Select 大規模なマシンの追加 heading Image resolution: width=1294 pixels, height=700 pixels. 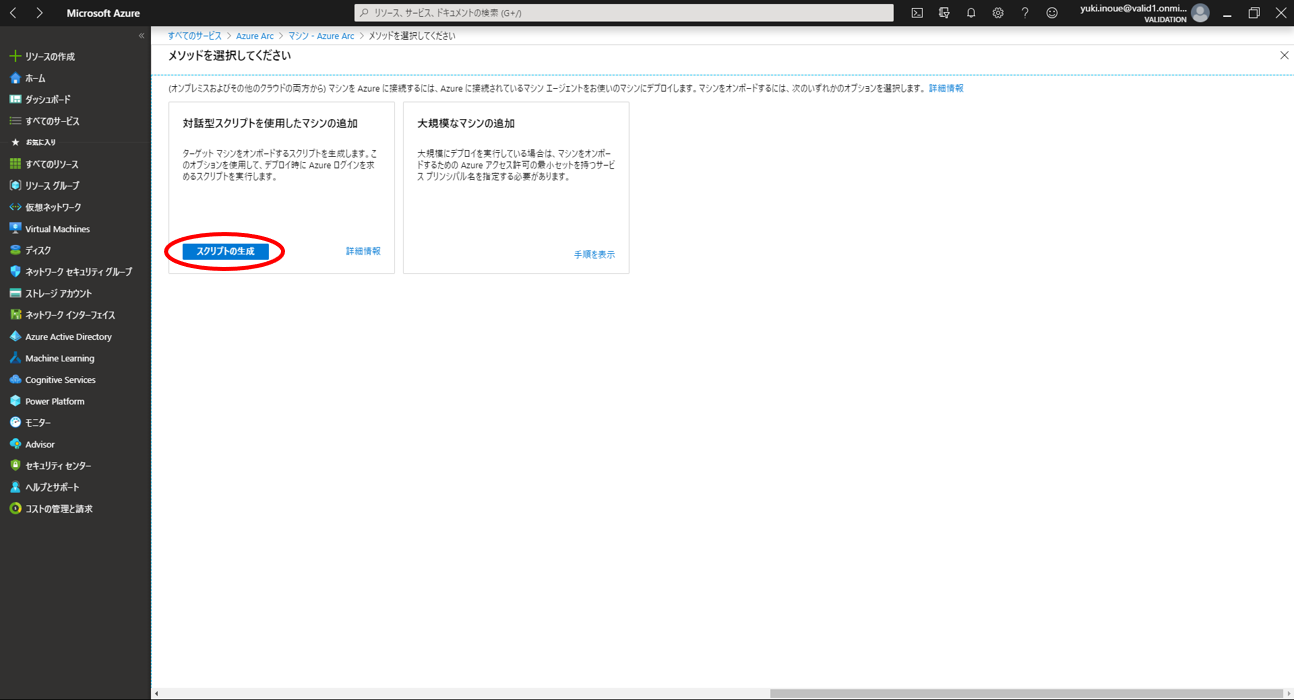pos(466,124)
